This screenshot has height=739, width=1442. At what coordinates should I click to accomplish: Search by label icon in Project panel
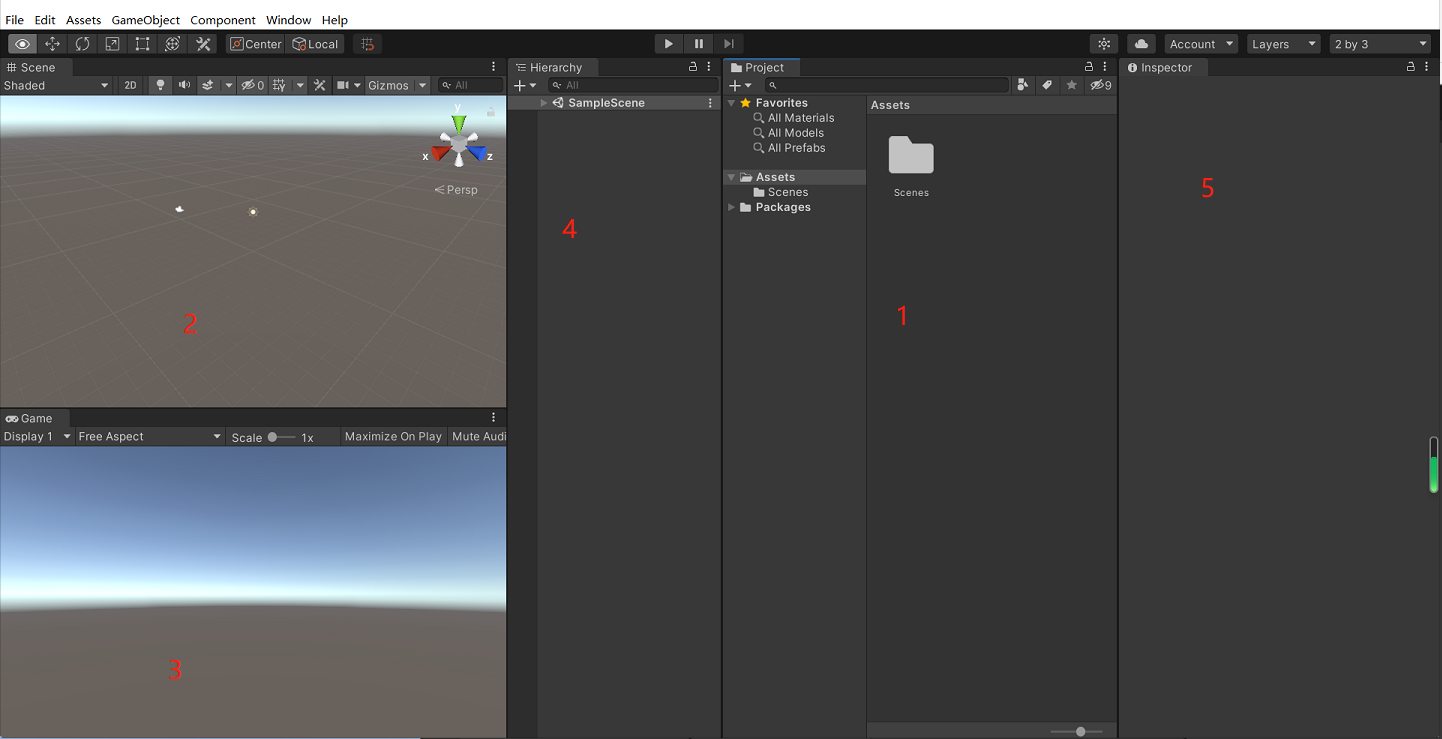(x=1047, y=85)
